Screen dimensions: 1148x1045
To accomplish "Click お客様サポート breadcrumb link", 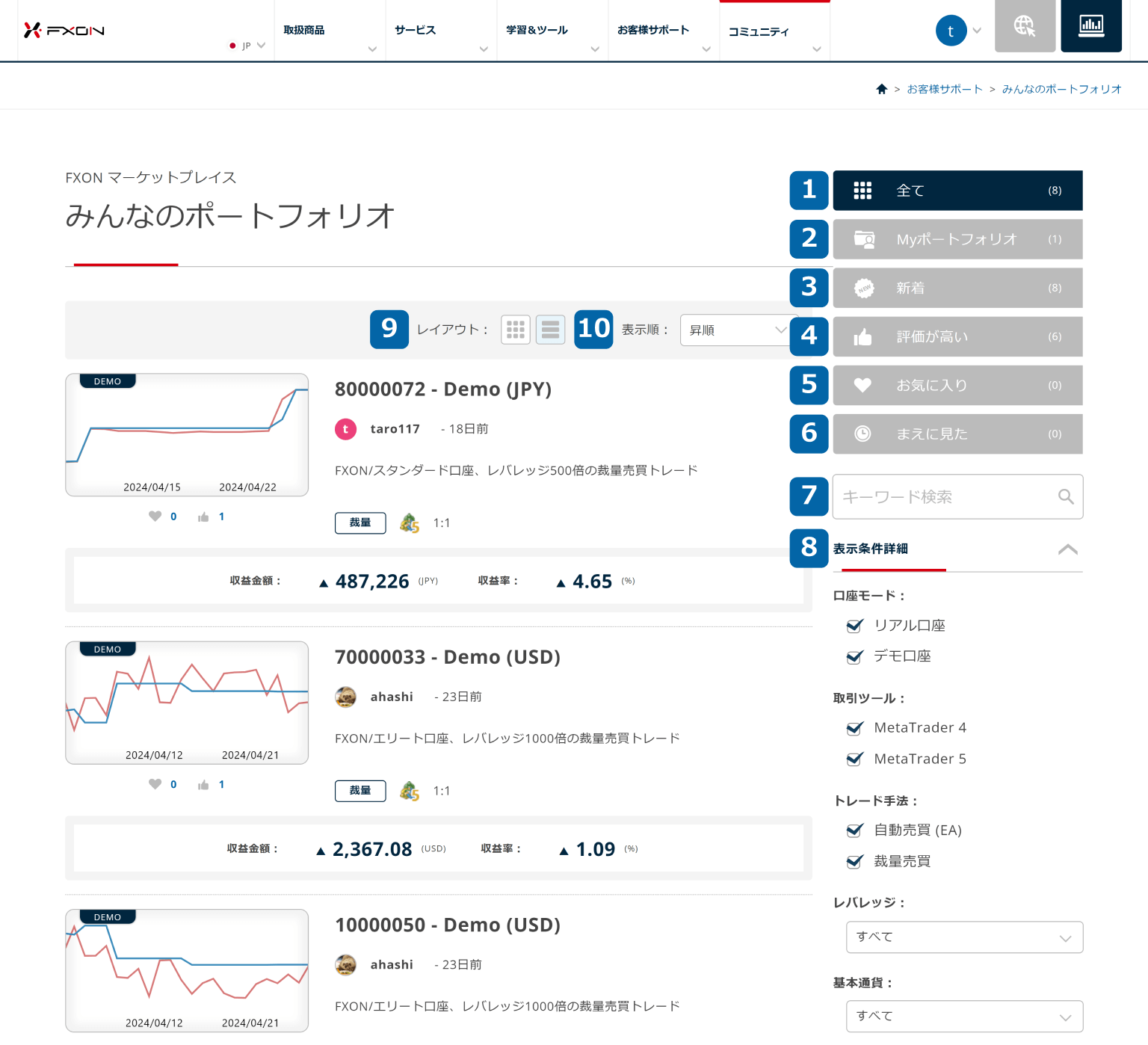I will click(x=945, y=89).
